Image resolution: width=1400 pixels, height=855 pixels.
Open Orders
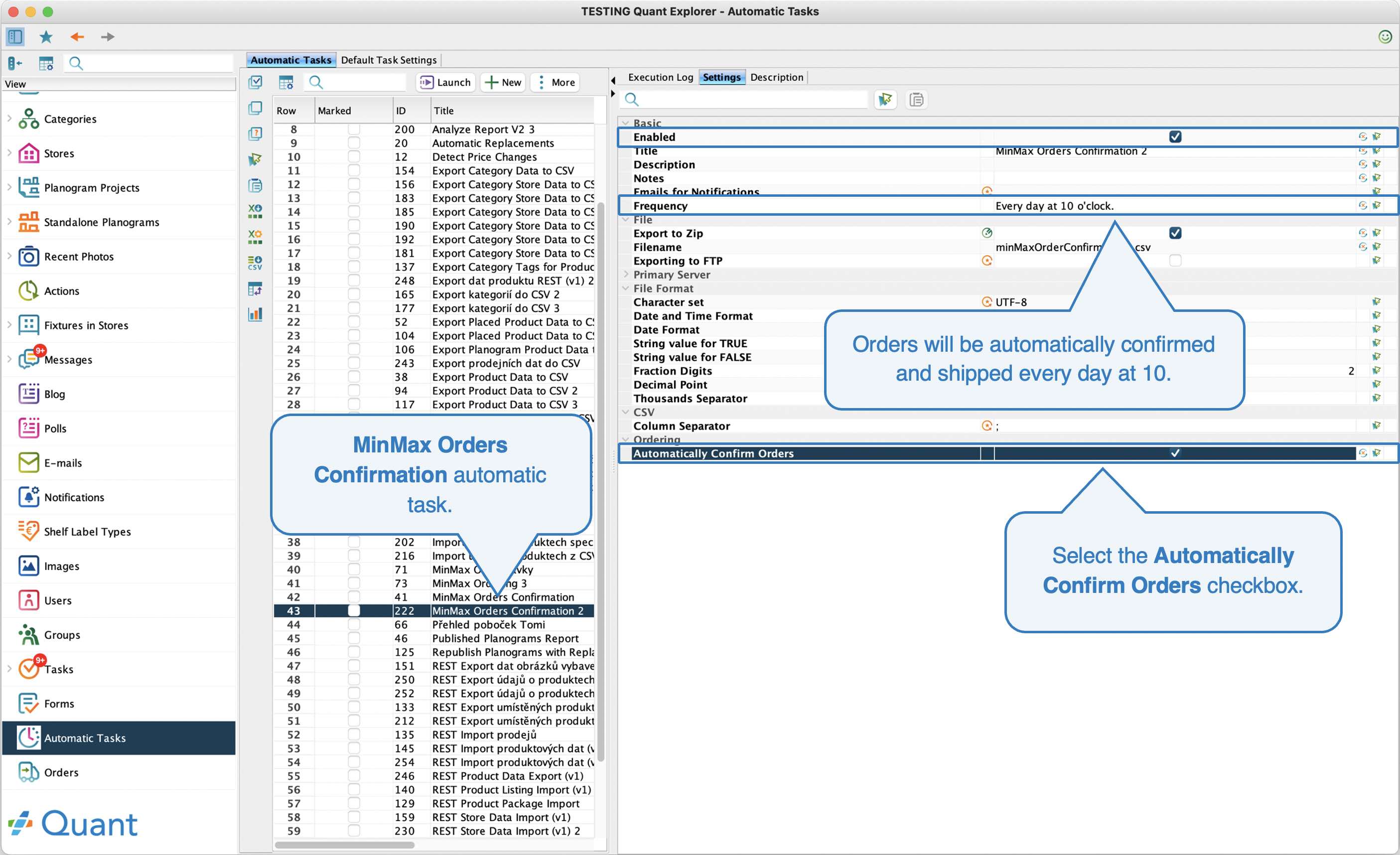[61, 772]
